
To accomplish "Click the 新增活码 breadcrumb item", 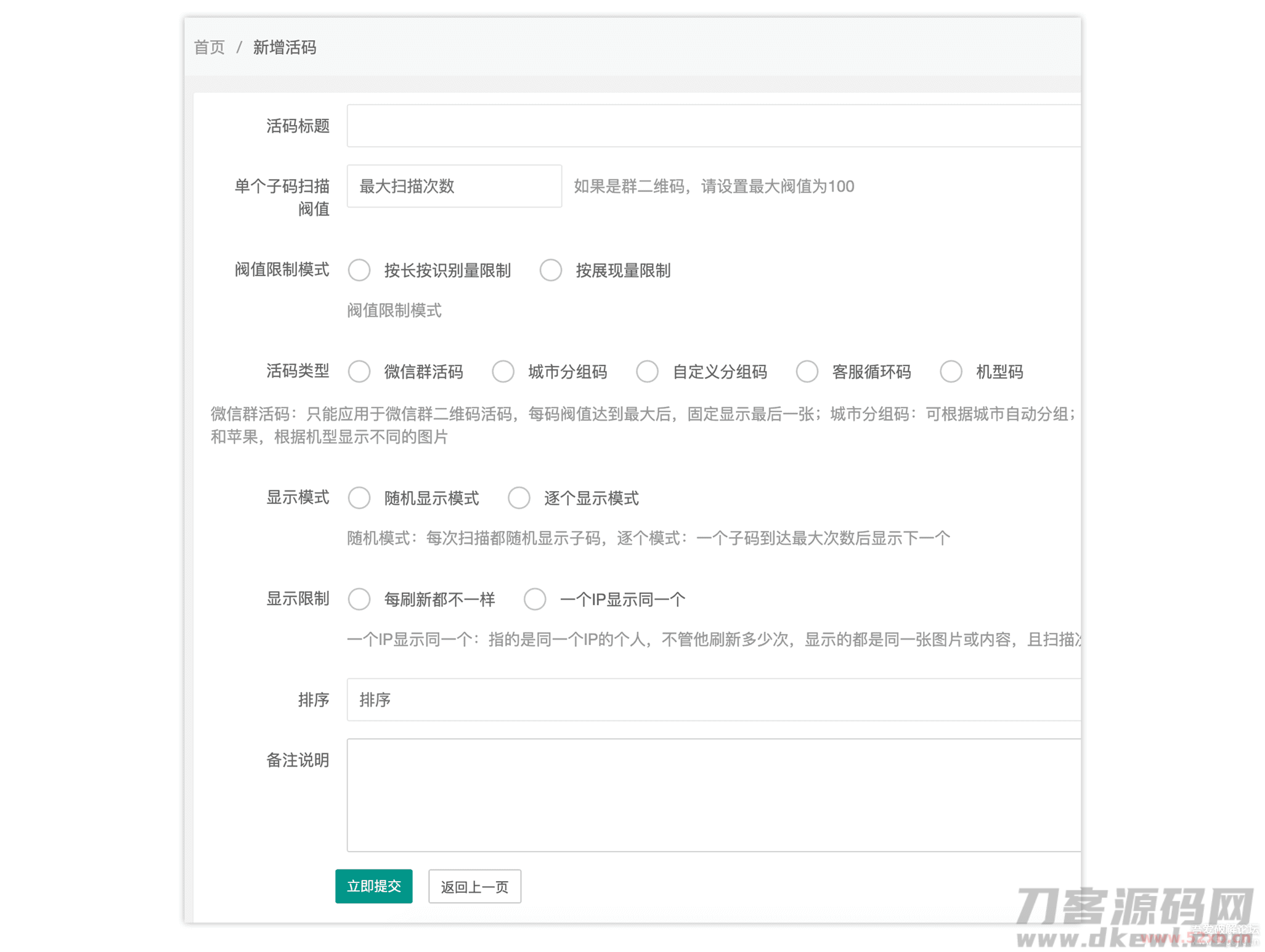I will pos(285,47).
